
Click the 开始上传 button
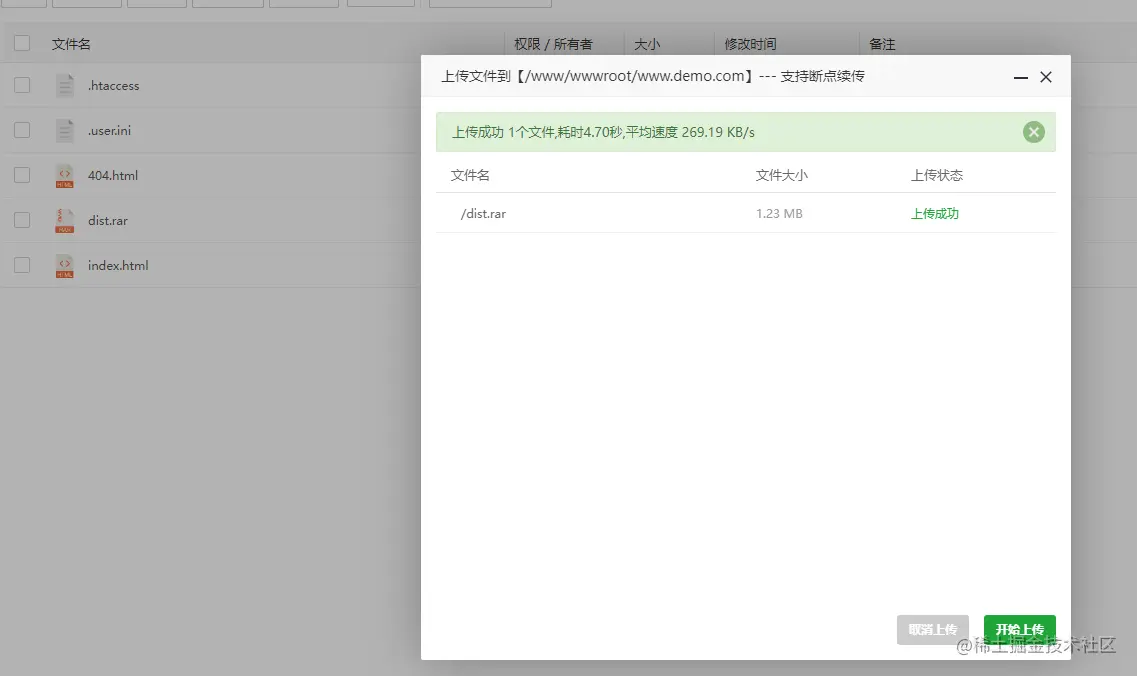(x=1020, y=630)
